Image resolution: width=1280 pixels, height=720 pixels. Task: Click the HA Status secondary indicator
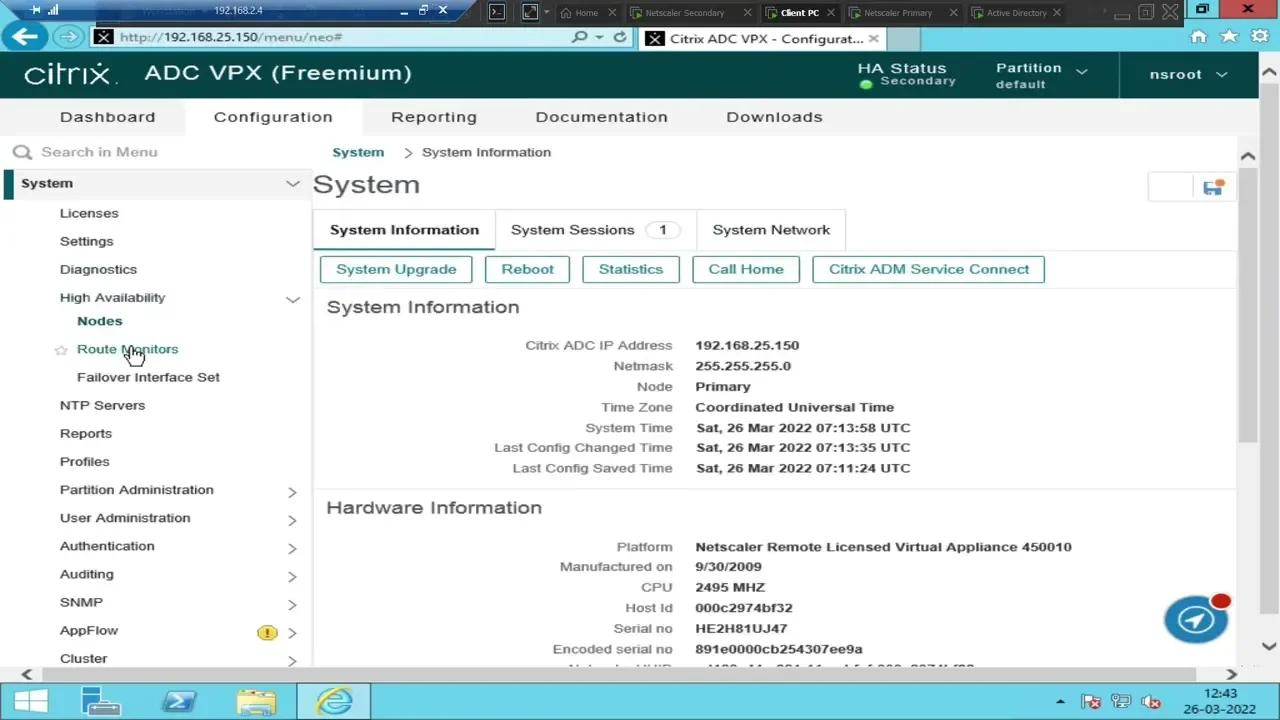click(905, 74)
